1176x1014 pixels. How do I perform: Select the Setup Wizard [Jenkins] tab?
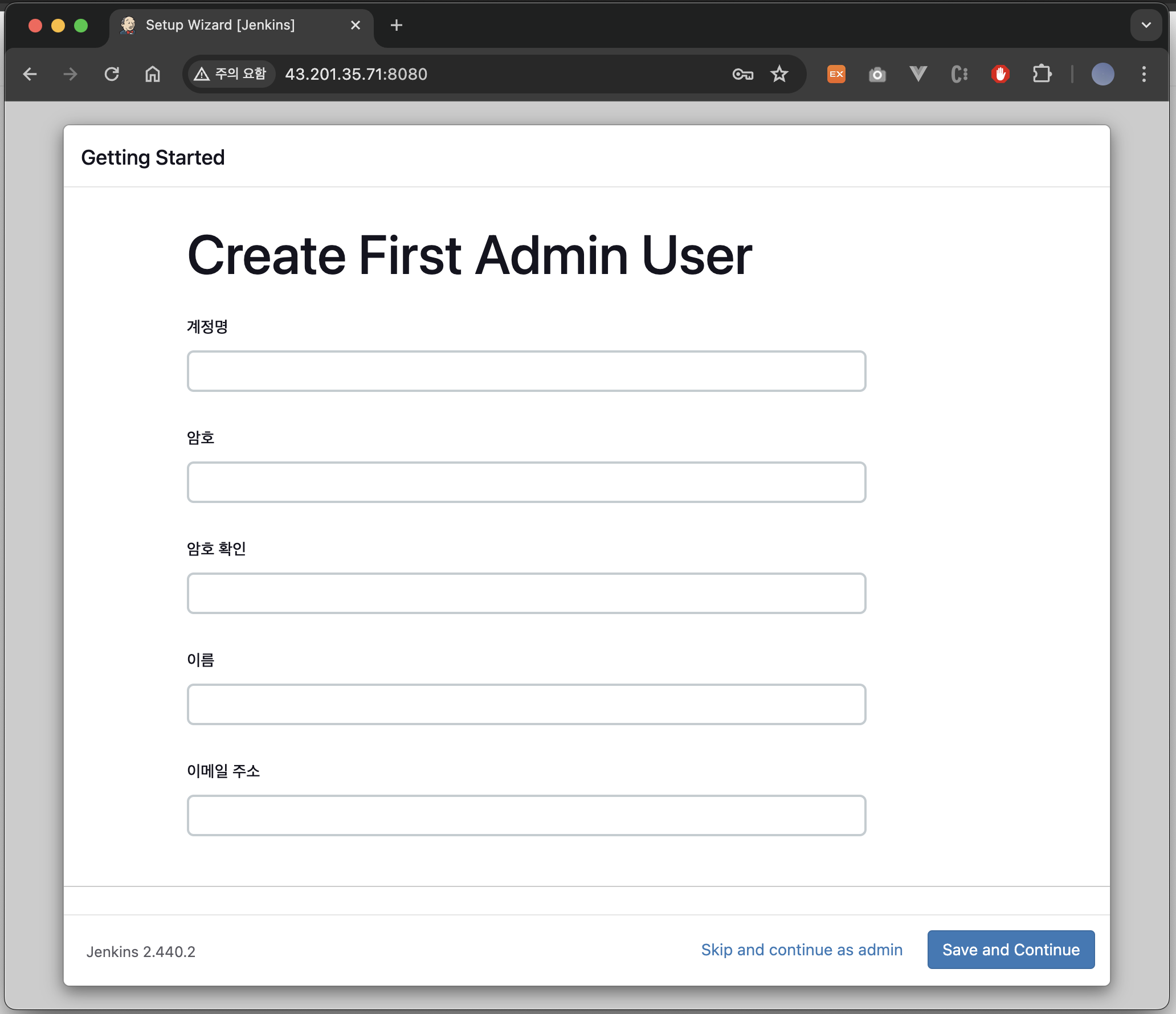click(x=220, y=25)
